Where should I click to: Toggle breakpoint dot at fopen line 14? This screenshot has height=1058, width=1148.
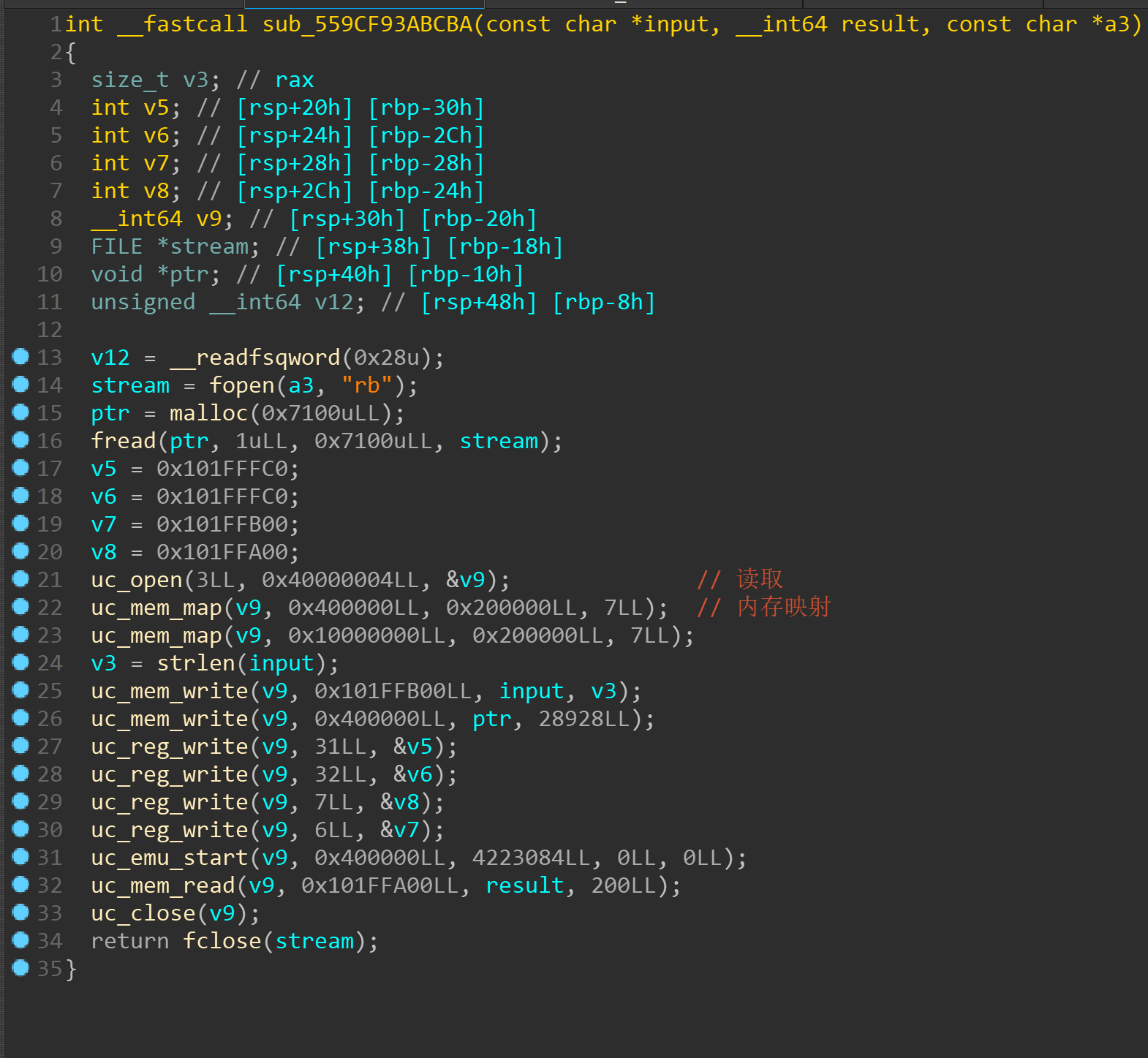[20, 385]
